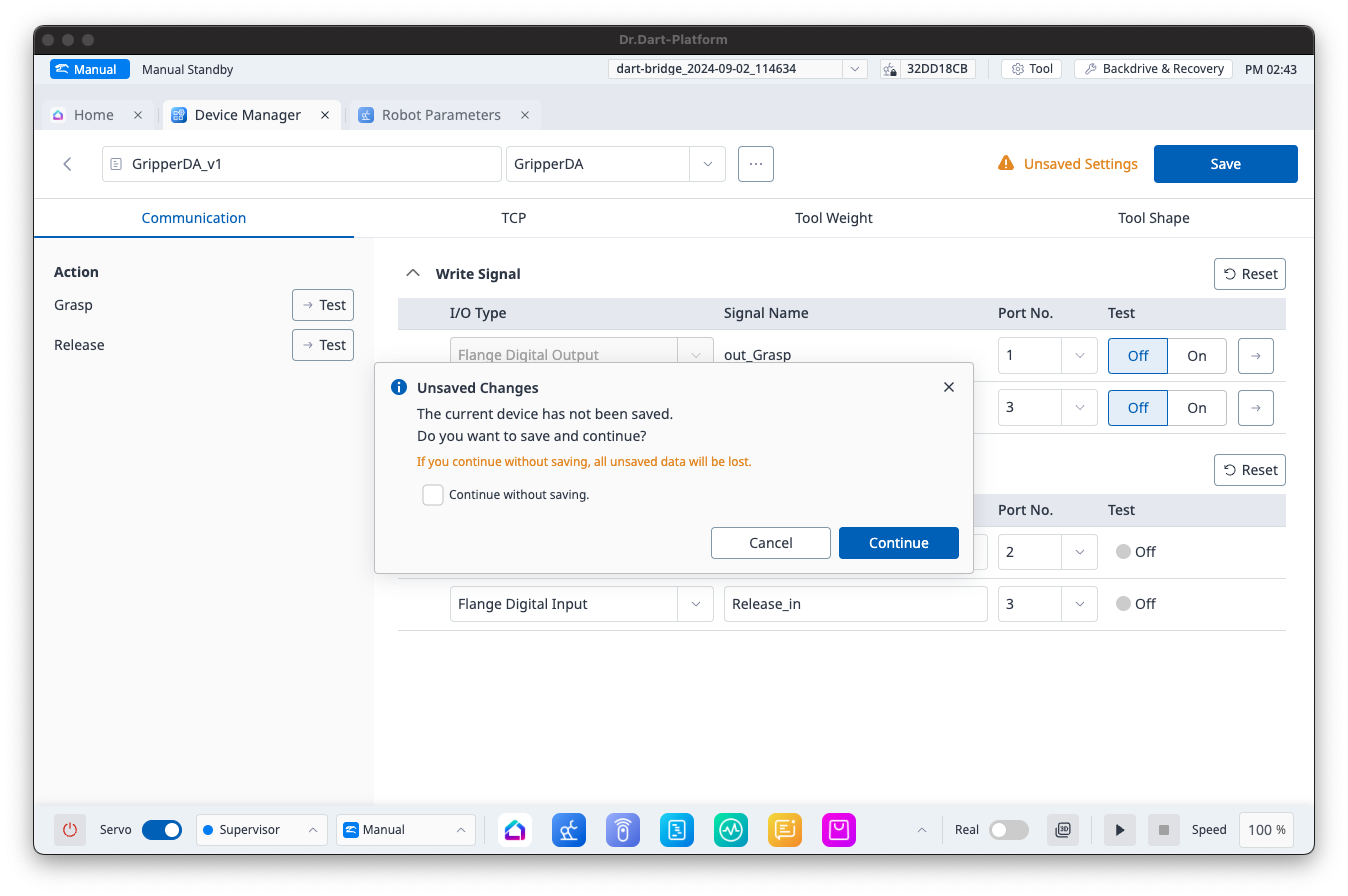Open the remote control module in the dock

pos(623,830)
